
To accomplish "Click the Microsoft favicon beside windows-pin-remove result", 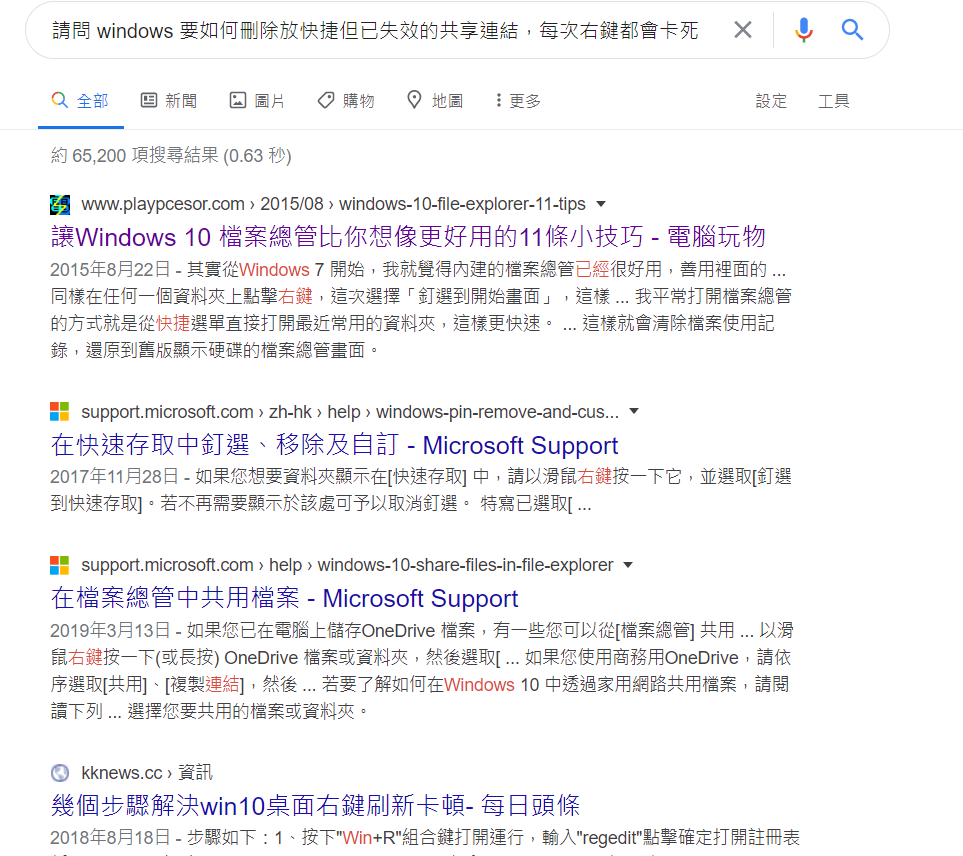I will tap(60, 411).
